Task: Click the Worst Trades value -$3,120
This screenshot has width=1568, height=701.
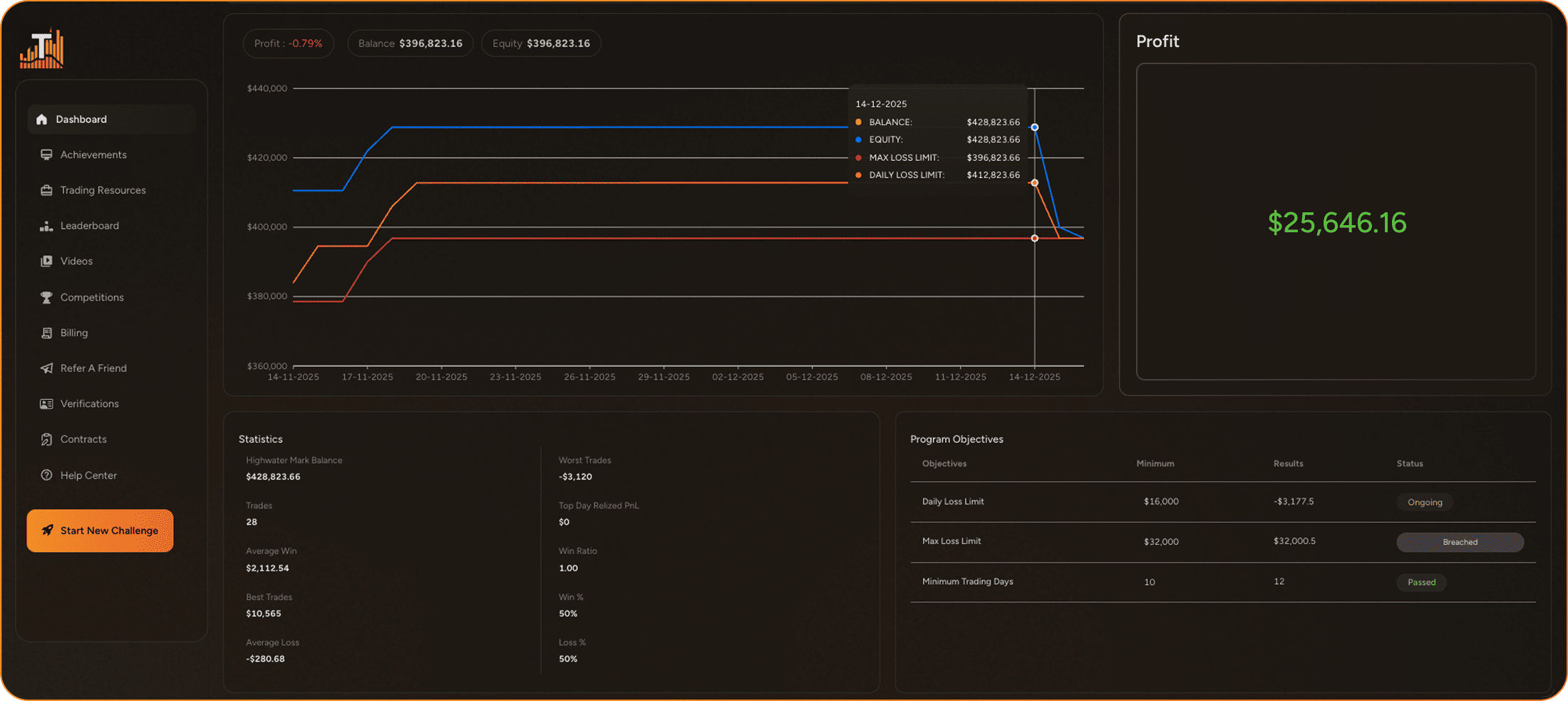Action: [575, 477]
